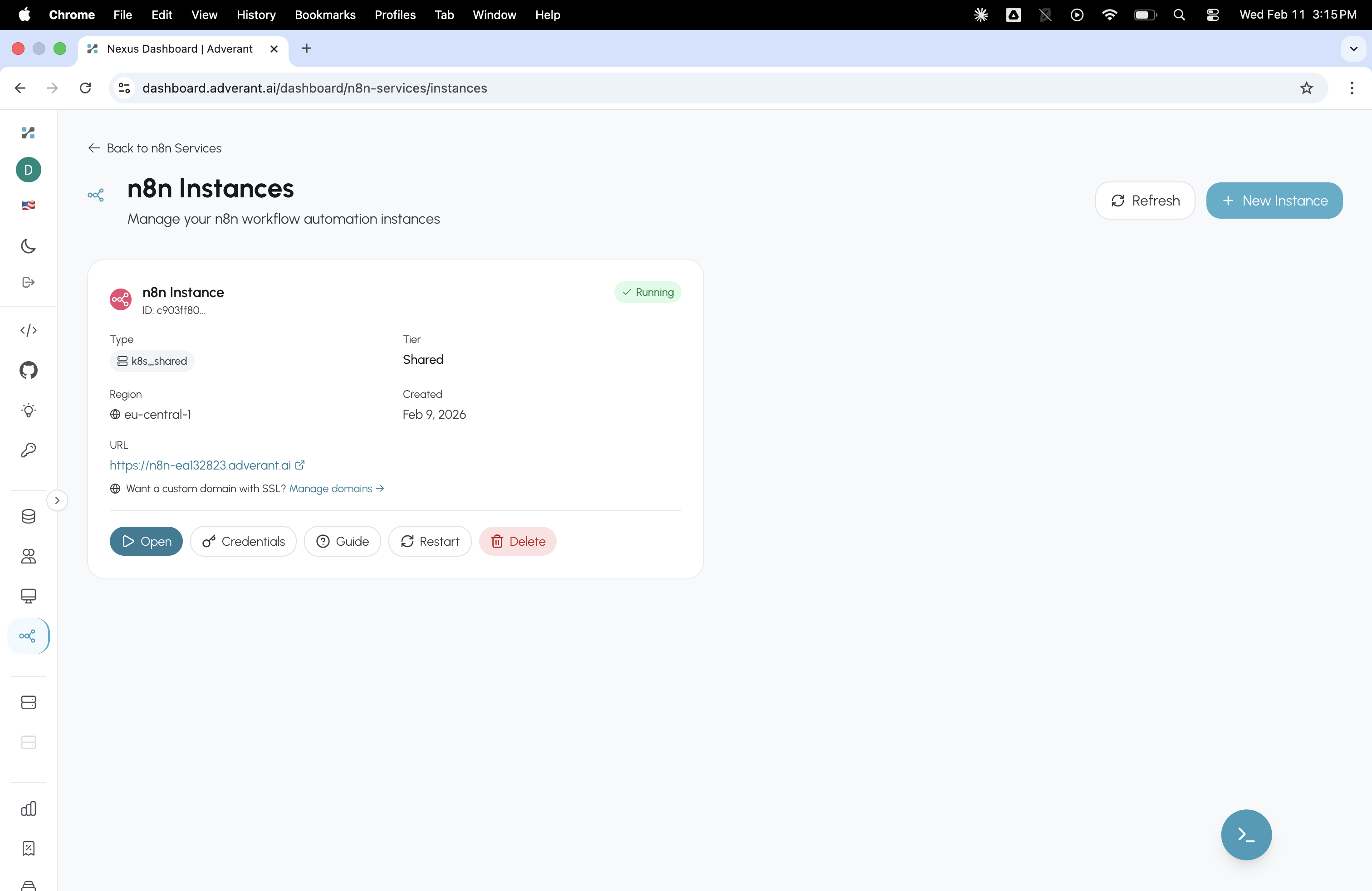Select the analytics chart sidebar icon
The width and height of the screenshot is (1372, 891).
click(28, 808)
